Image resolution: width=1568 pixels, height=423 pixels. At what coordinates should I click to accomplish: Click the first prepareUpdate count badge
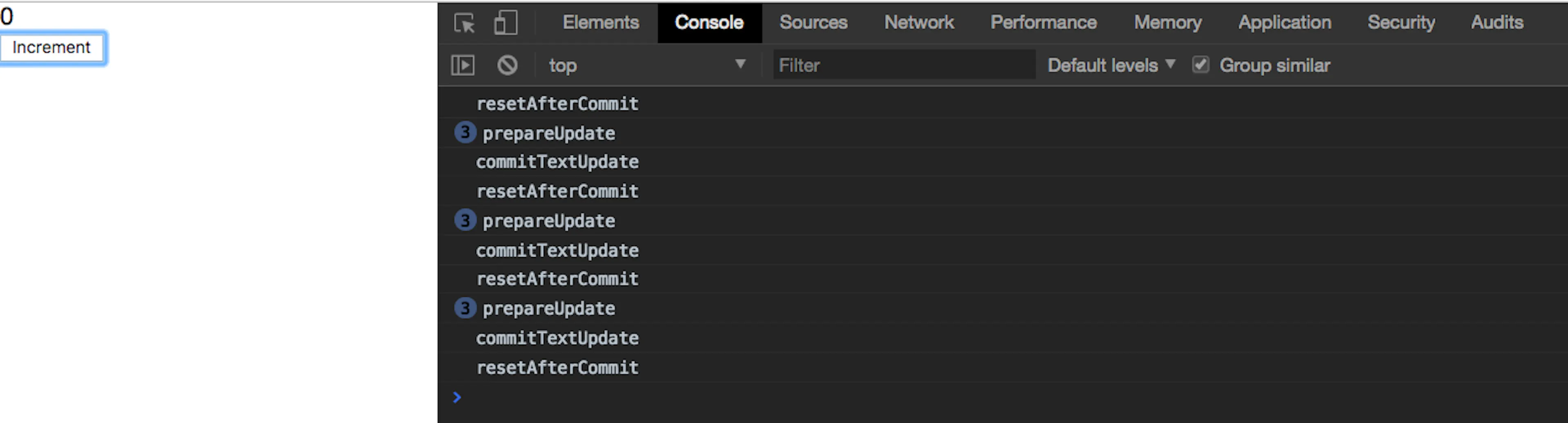tap(465, 132)
